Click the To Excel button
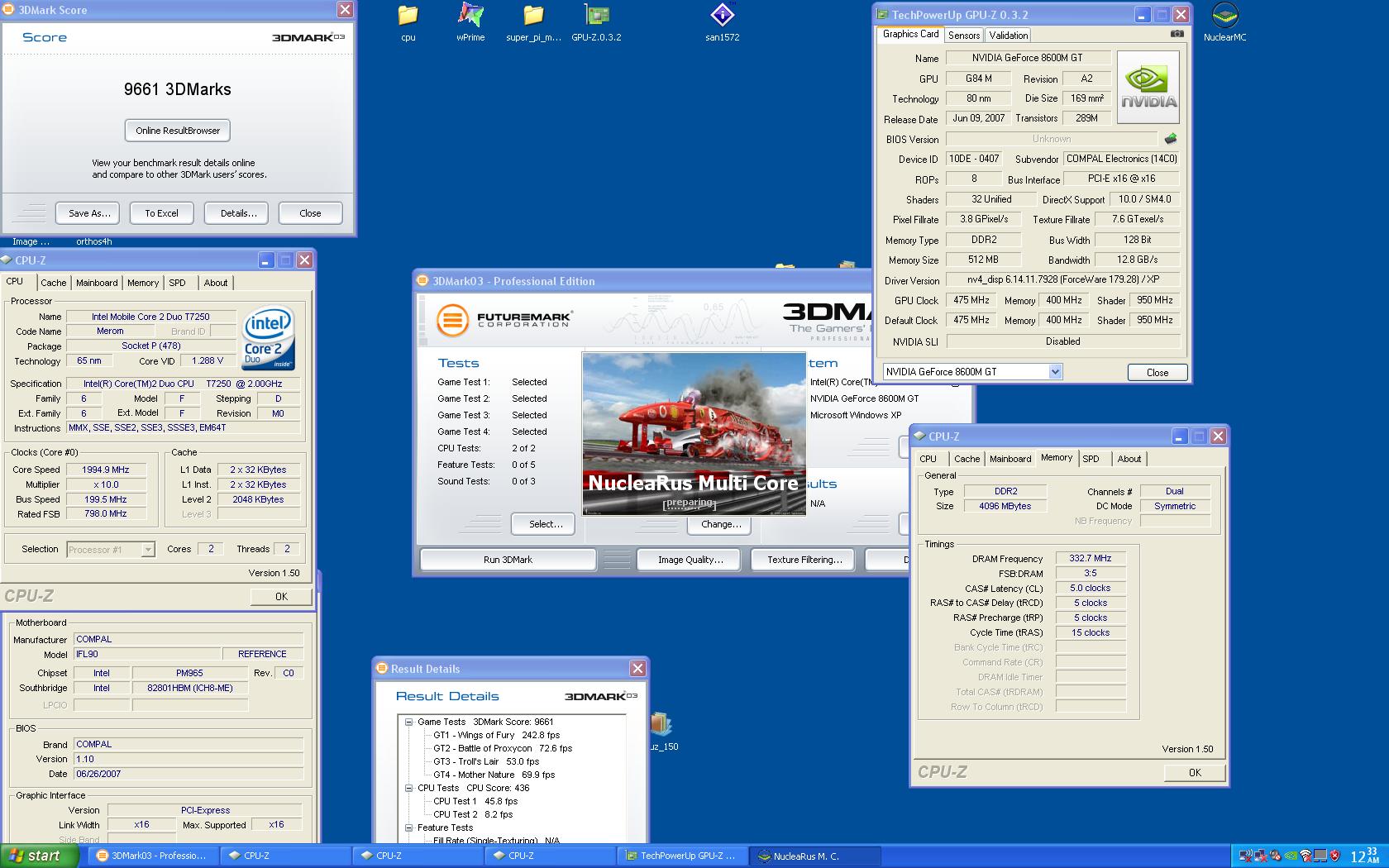Screen dimensions: 1389x868 (x=161, y=213)
